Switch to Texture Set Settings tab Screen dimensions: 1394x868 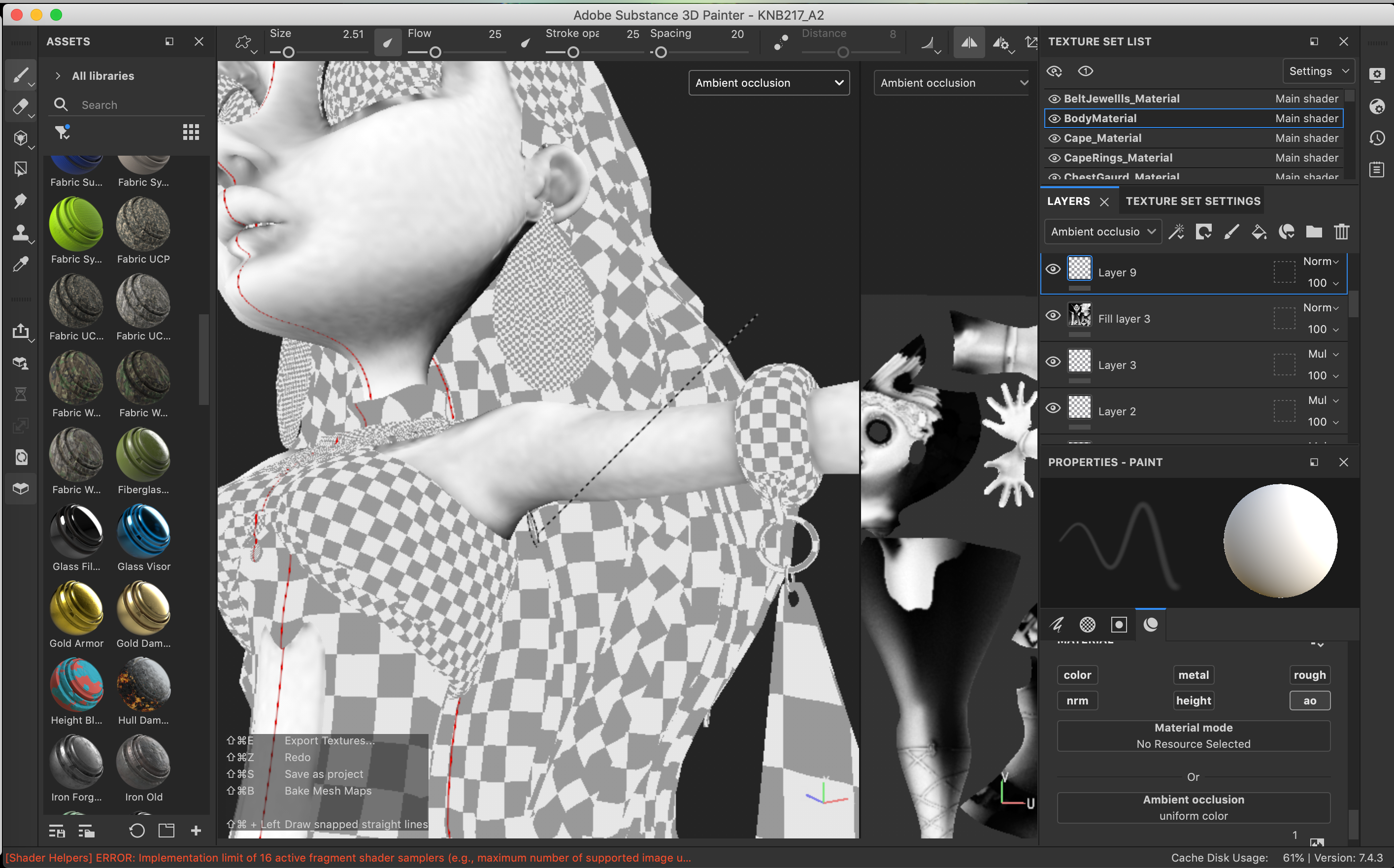(1193, 201)
